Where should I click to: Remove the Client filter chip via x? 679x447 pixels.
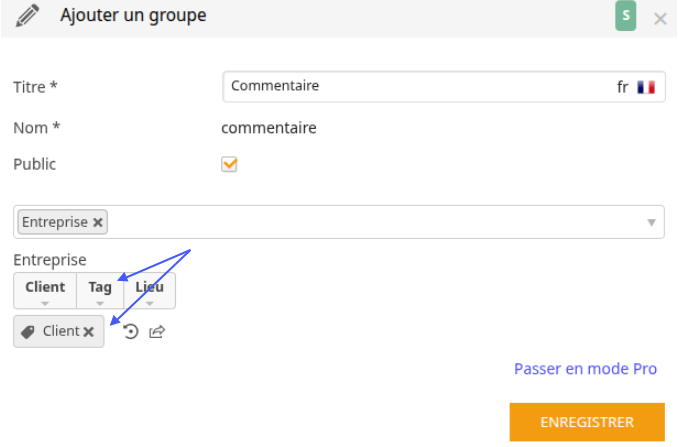coord(88,332)
